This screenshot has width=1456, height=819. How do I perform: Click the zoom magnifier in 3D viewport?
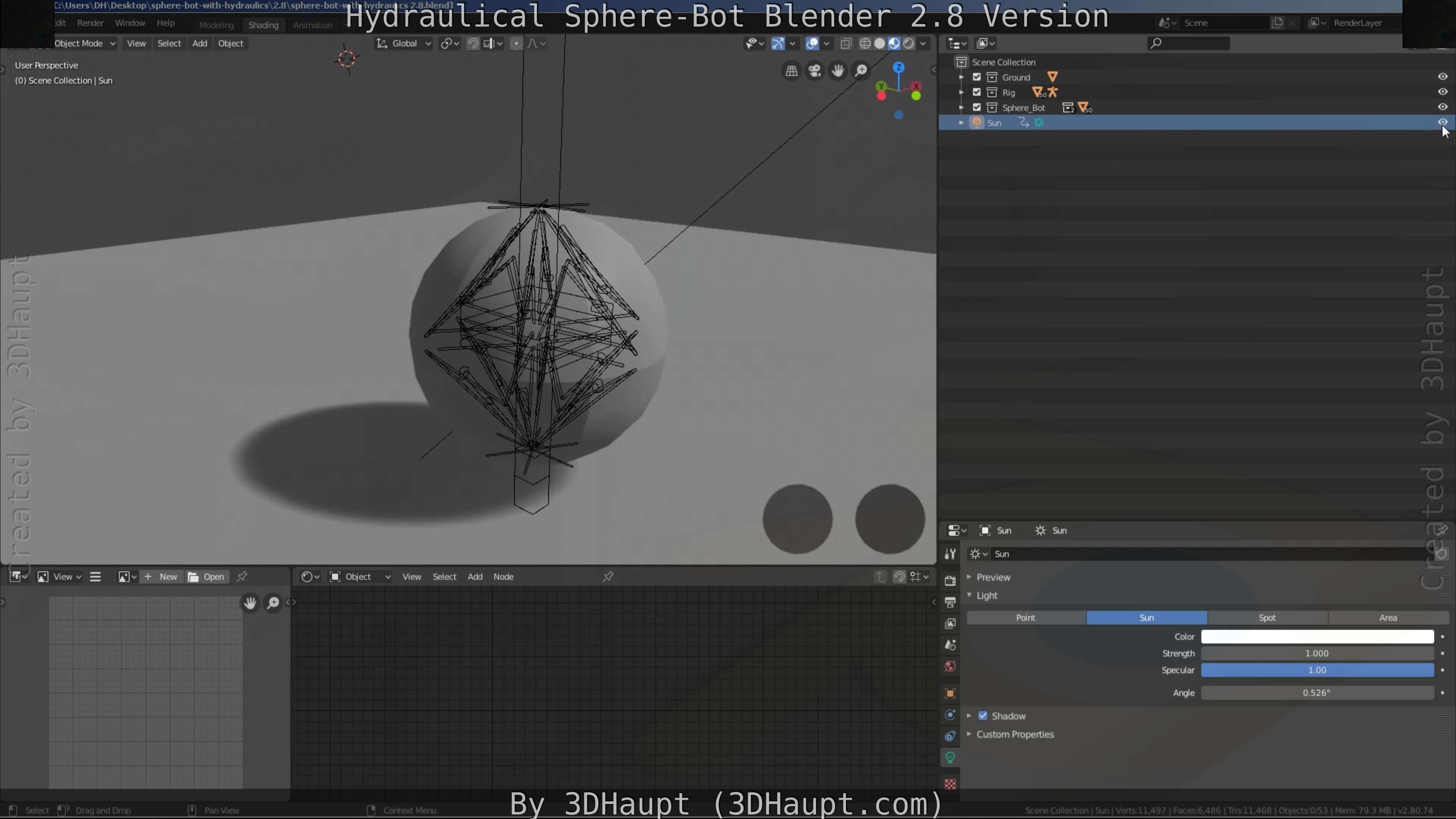[861, 71]
